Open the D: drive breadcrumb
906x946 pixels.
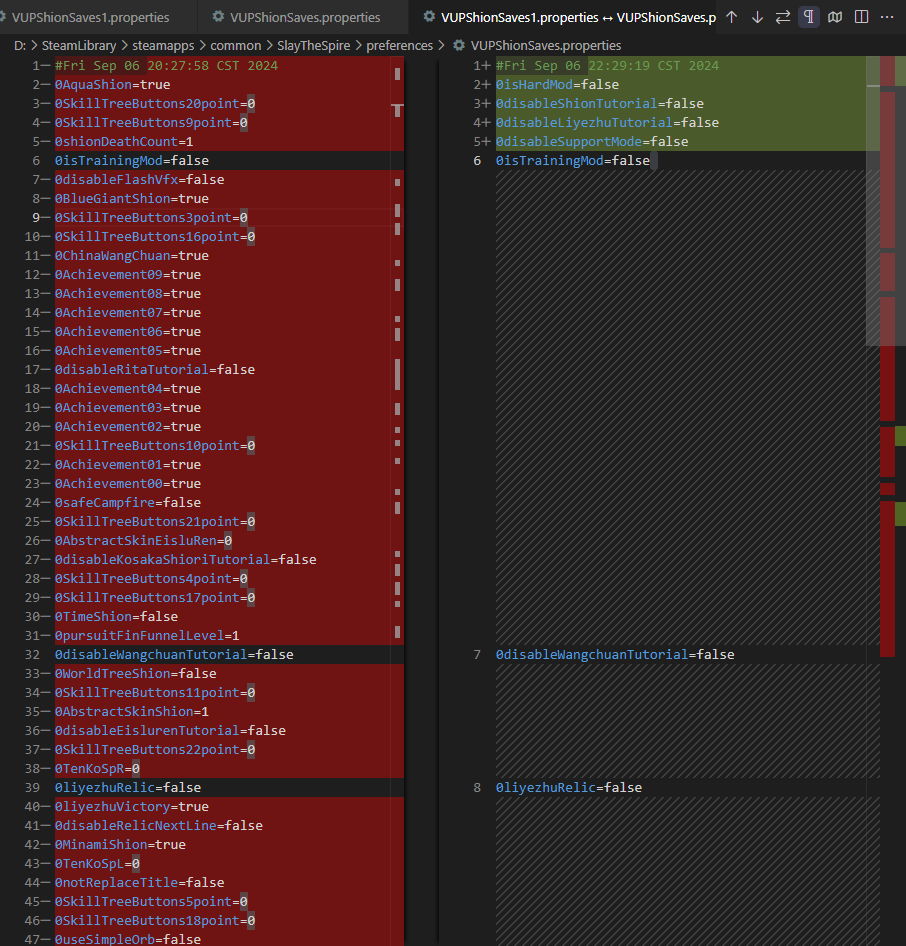20,45
